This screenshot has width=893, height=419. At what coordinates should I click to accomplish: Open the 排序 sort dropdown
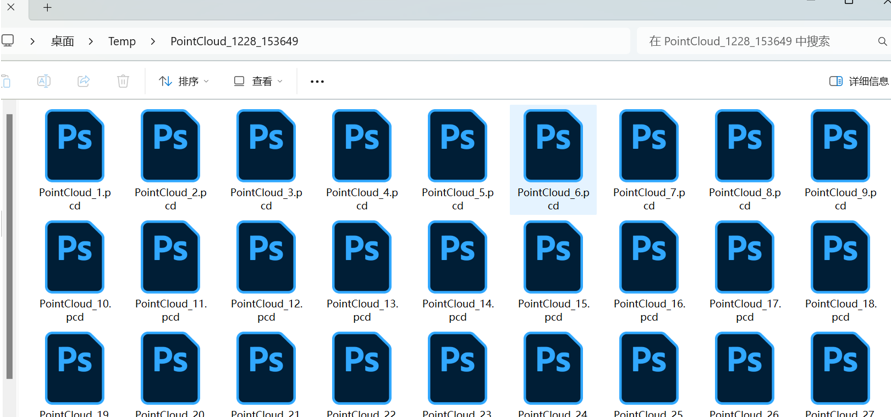184,81
